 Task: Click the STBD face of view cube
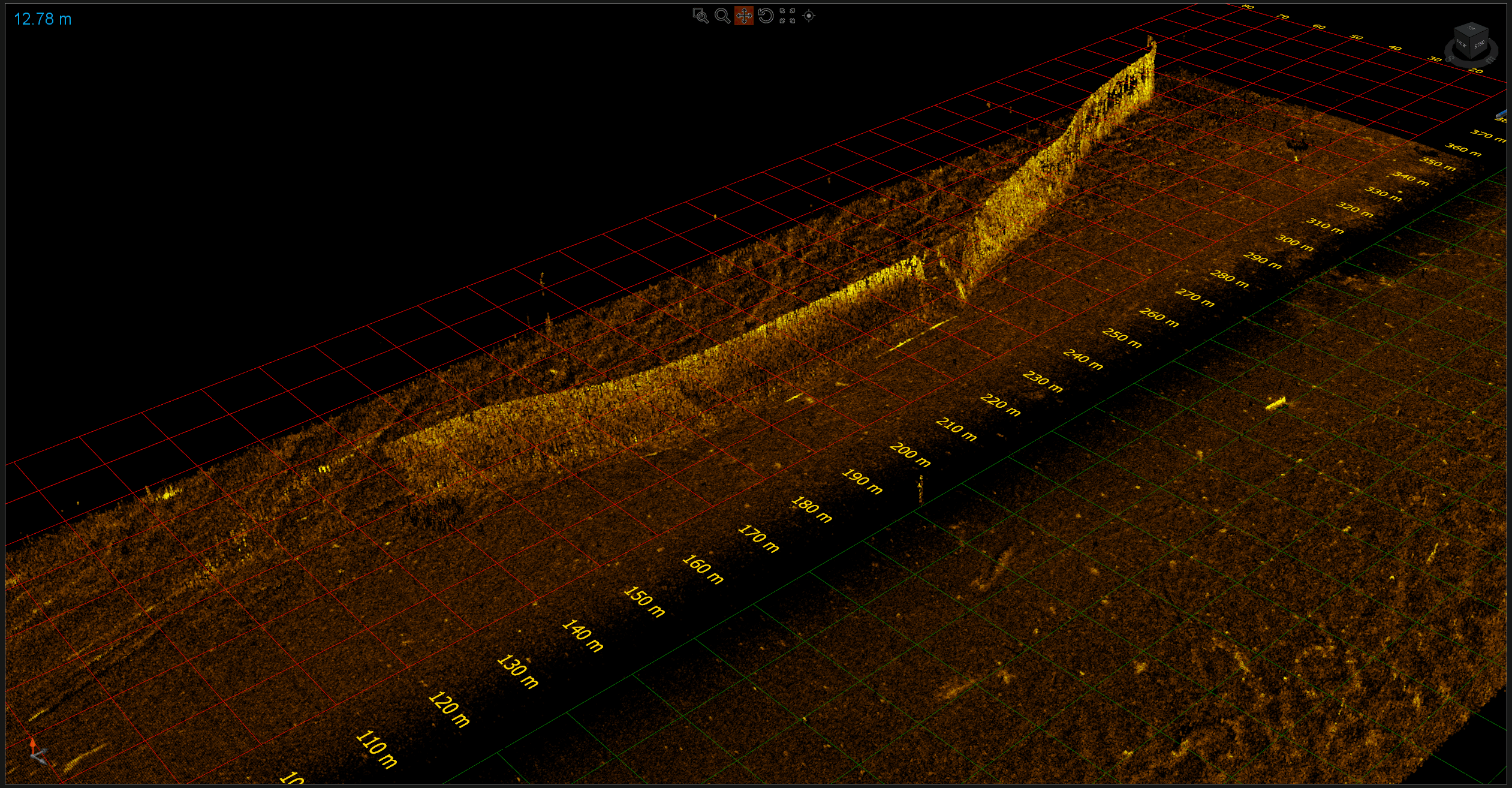1479,45
